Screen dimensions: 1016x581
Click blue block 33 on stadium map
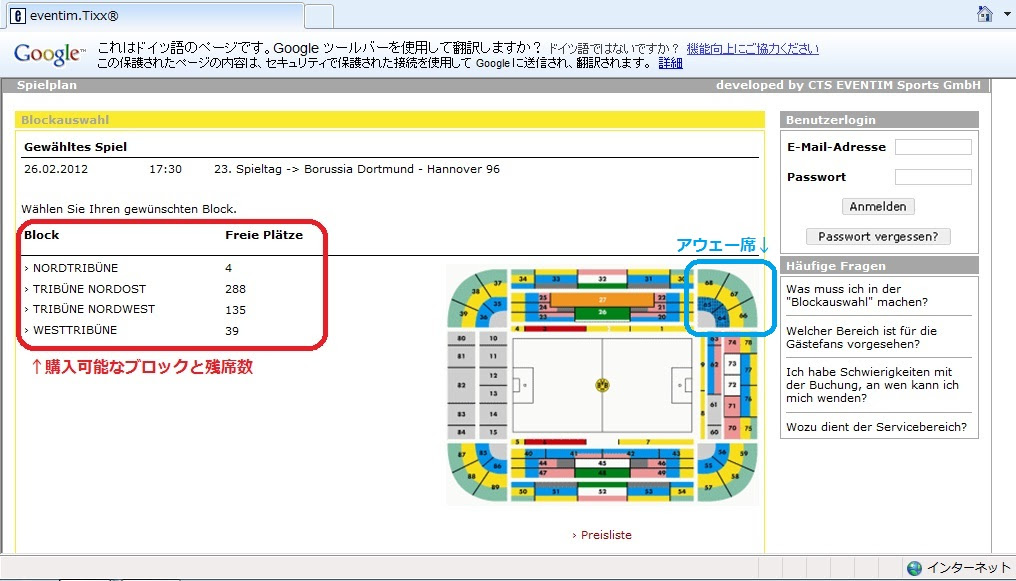557,279
